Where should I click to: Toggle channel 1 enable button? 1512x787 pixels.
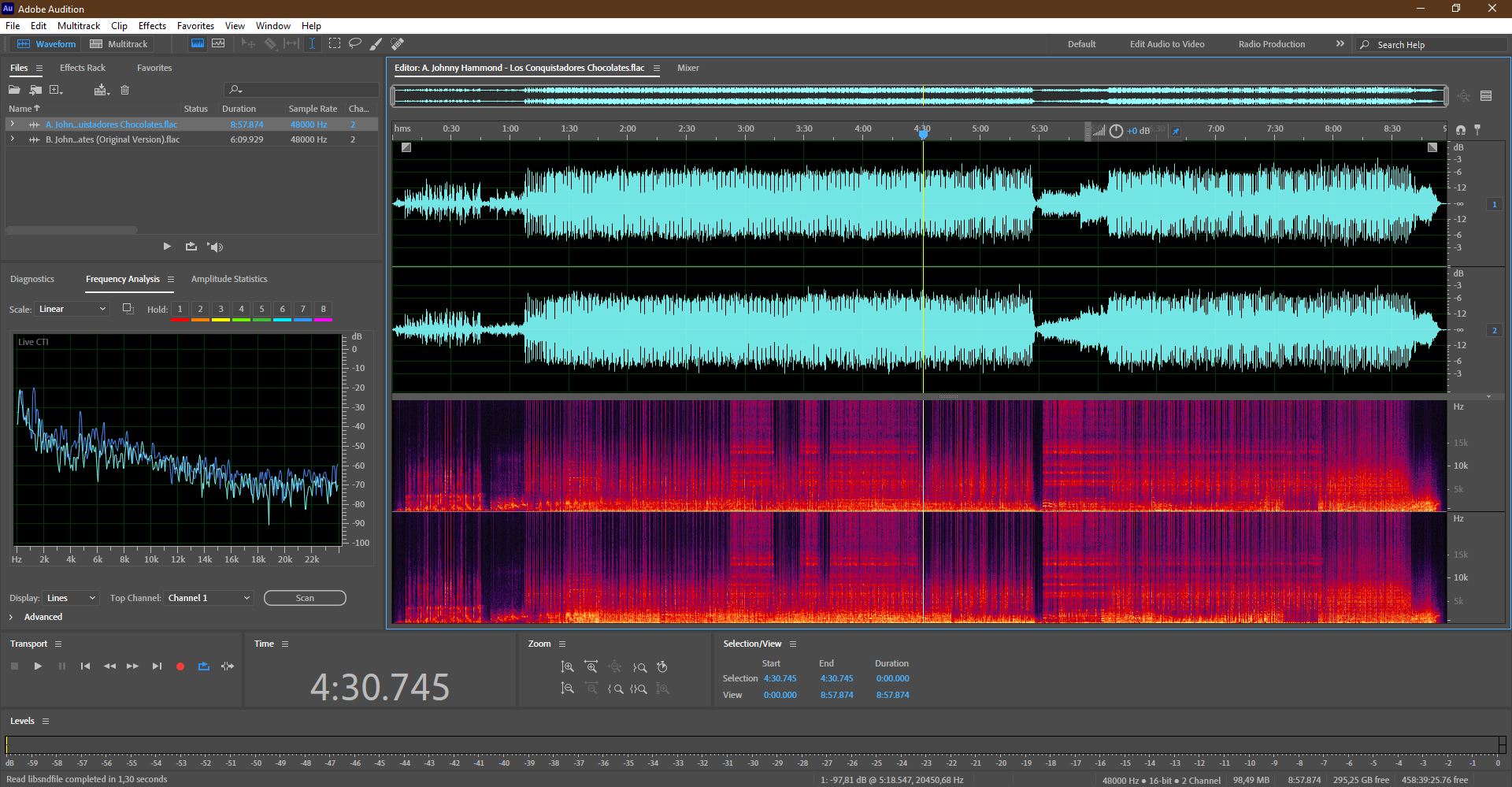coord(1494,204)
